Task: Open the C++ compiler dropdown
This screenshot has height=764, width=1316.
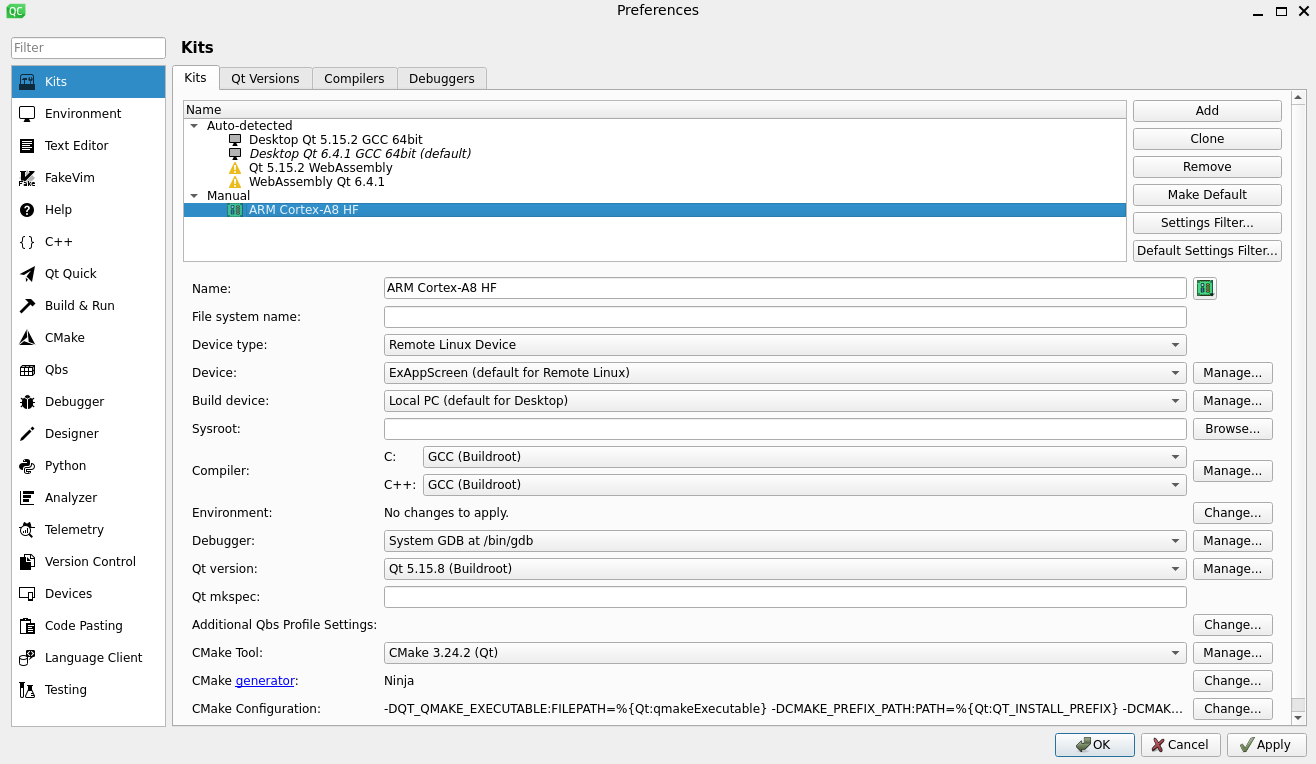Action: 805,485
